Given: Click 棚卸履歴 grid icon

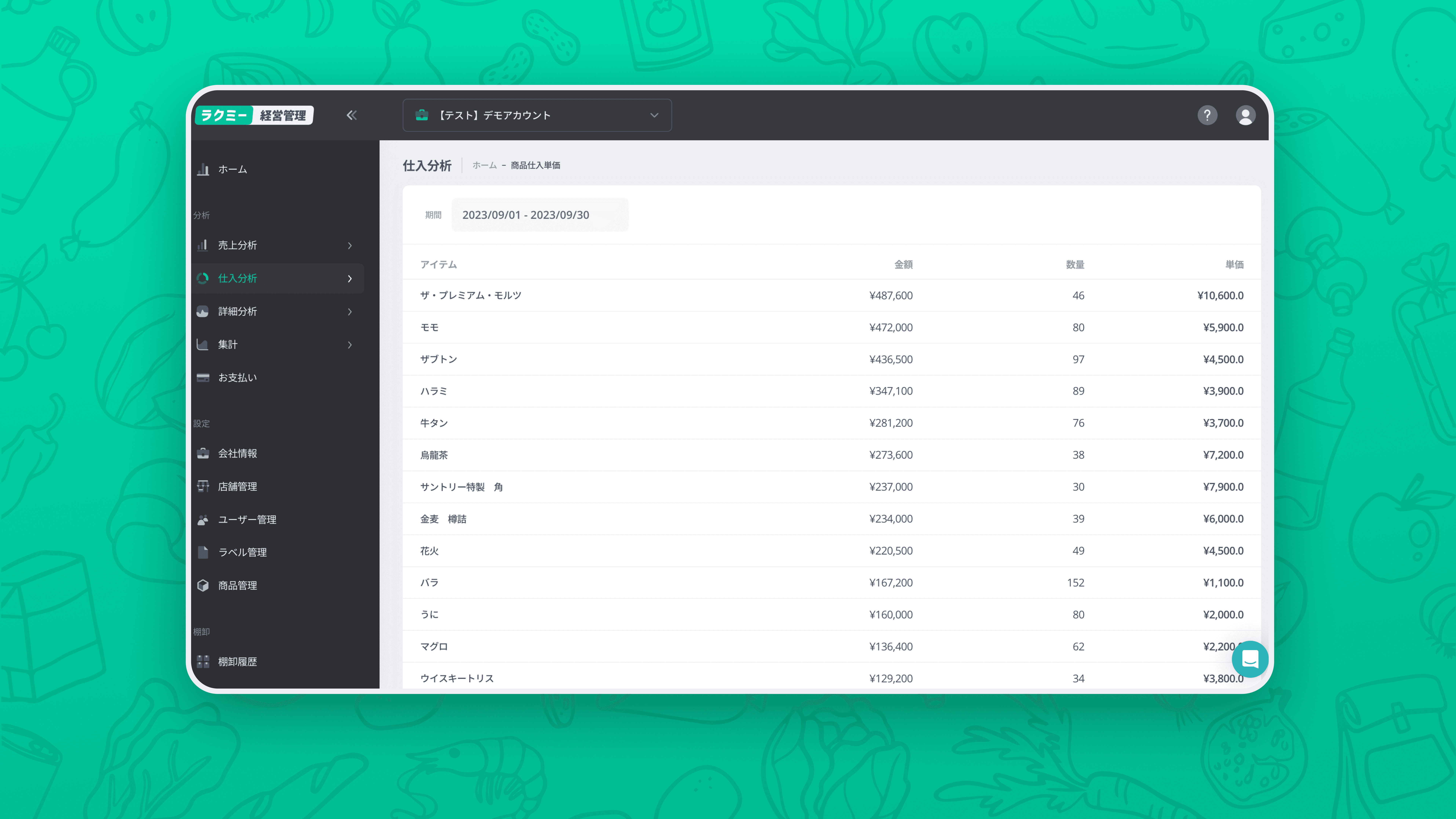Looking at the screenshot, I should click(x=203, y=661).
